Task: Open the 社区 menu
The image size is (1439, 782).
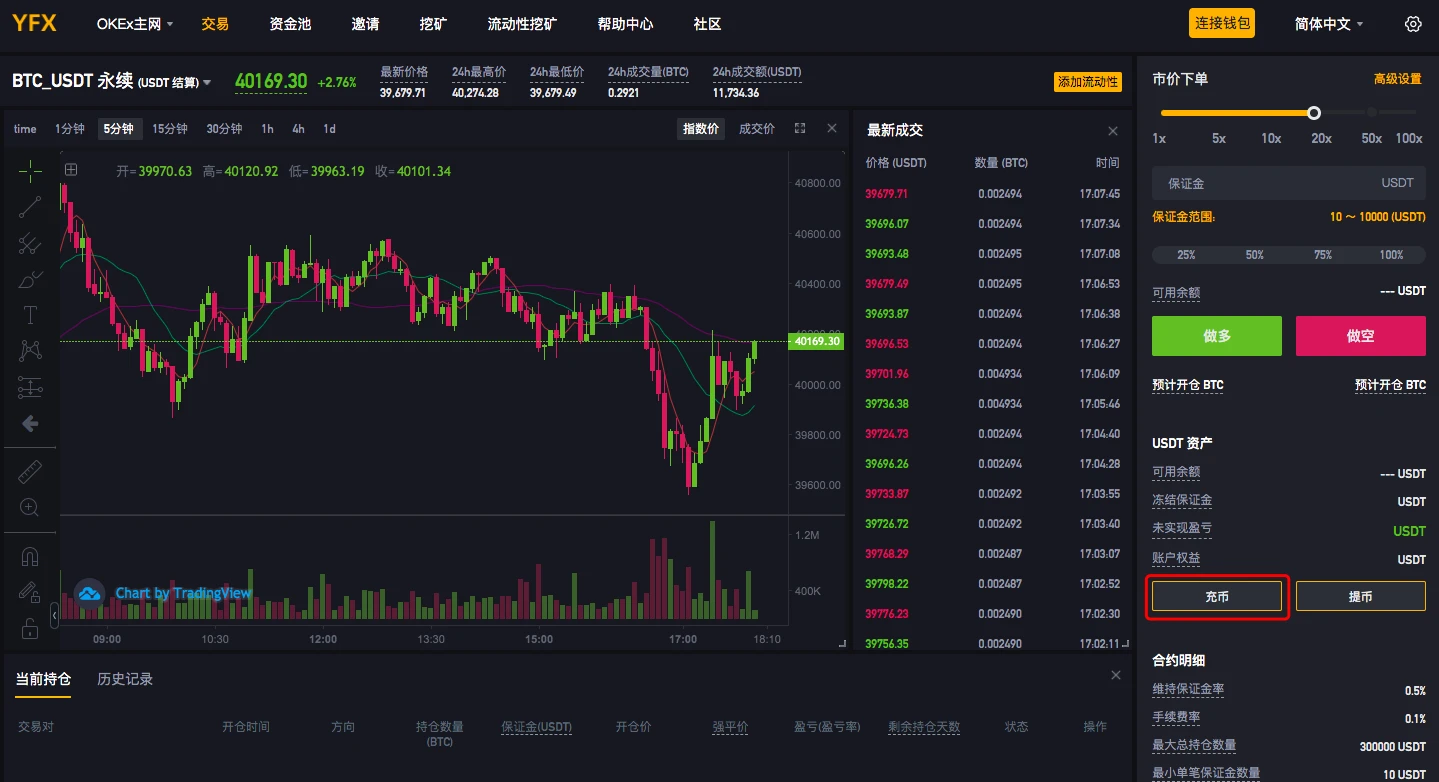Action: click(707, 24)
